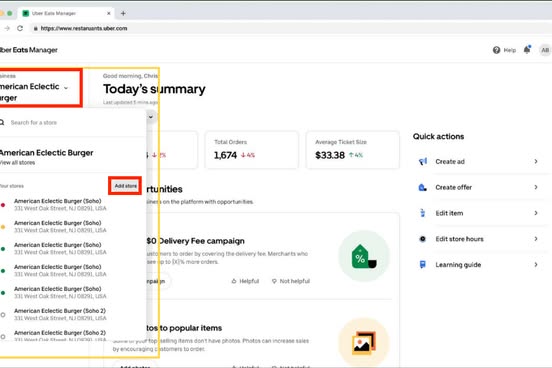Click the Uber Eats Manager logo
This screenshot has height=368, width=552.
tap(29, 50)
